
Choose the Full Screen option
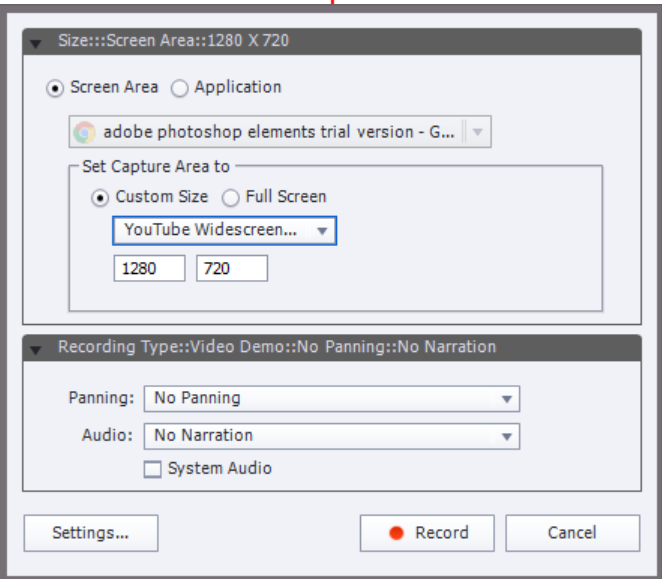[x=230, y=197]
